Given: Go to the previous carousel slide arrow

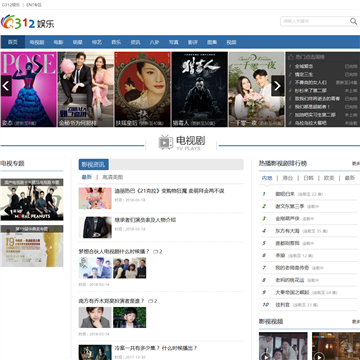Looking at the screenshot, I should click(x=6, y=86).
